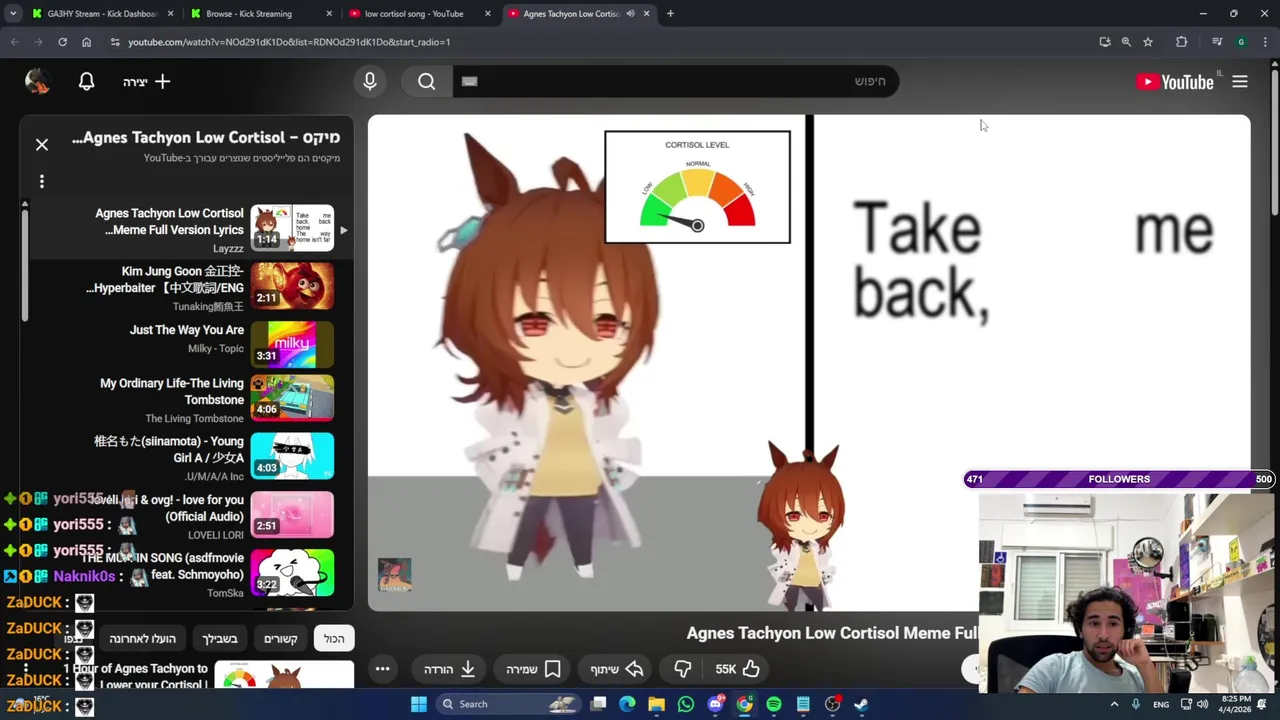Close the Agnes Tachyon mix playlist panel
This screenshot has height=720, width=1280.
(x=42, y=145)
